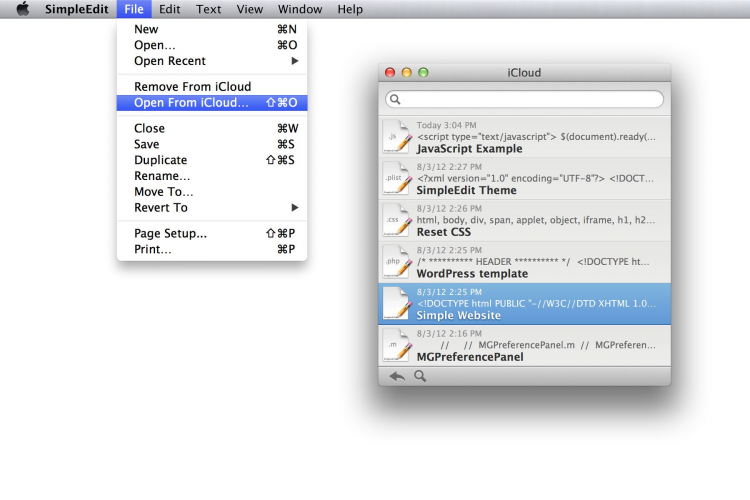Zoom the iCloud window with green button
Image resolution: width=750 pixels, height=500 pixels.
point(423,72)
